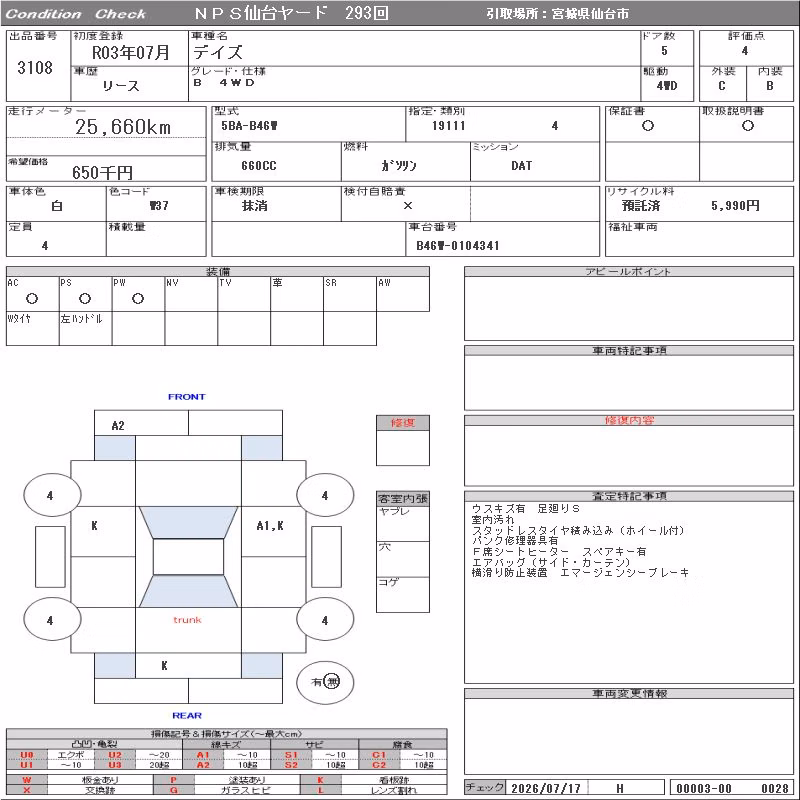This screenshot has height=800, width=800.
Task: Select the grade text B 4WD
Action: [223, 83]
